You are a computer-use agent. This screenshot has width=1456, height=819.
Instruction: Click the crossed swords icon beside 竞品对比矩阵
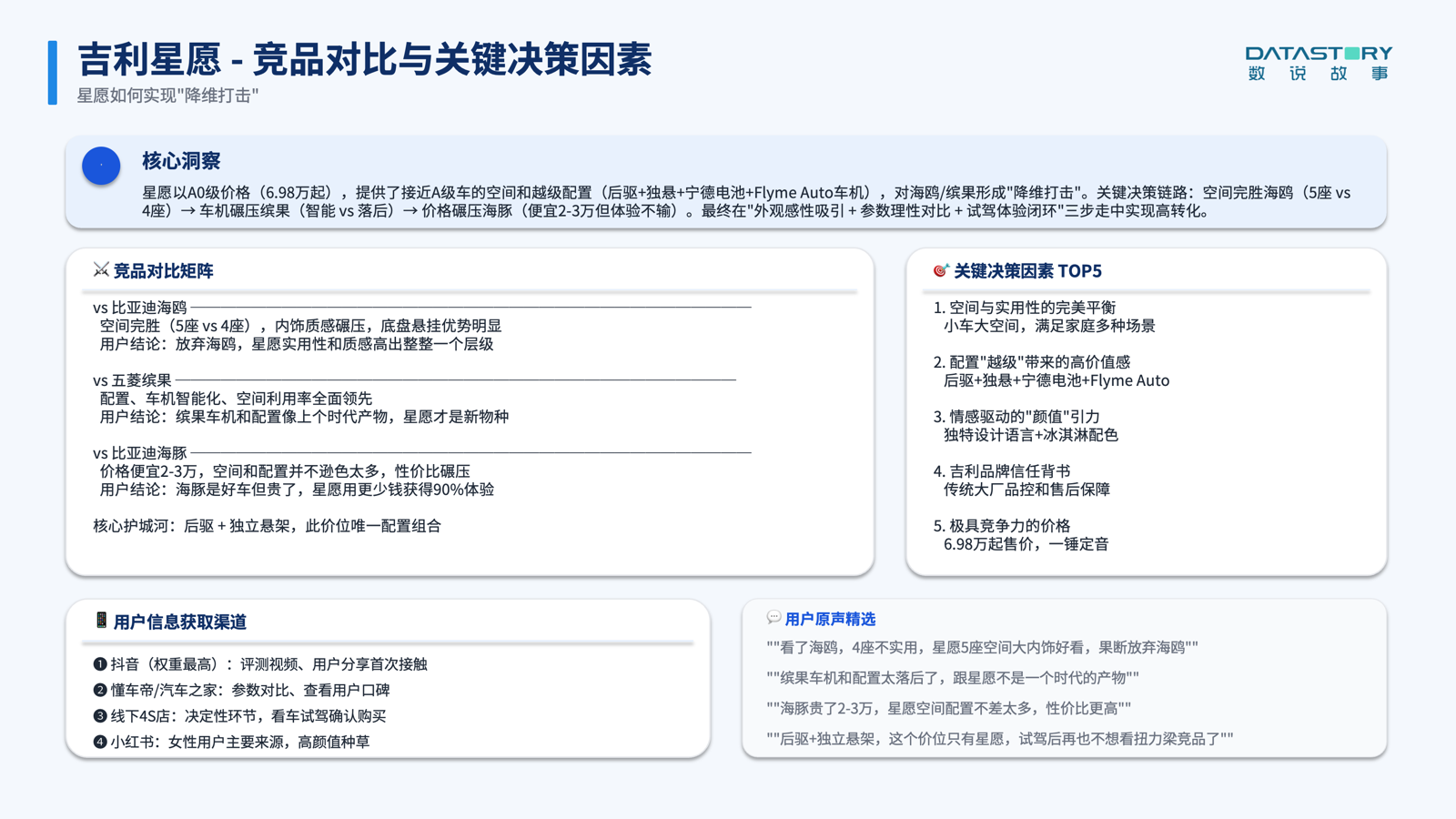101,269
